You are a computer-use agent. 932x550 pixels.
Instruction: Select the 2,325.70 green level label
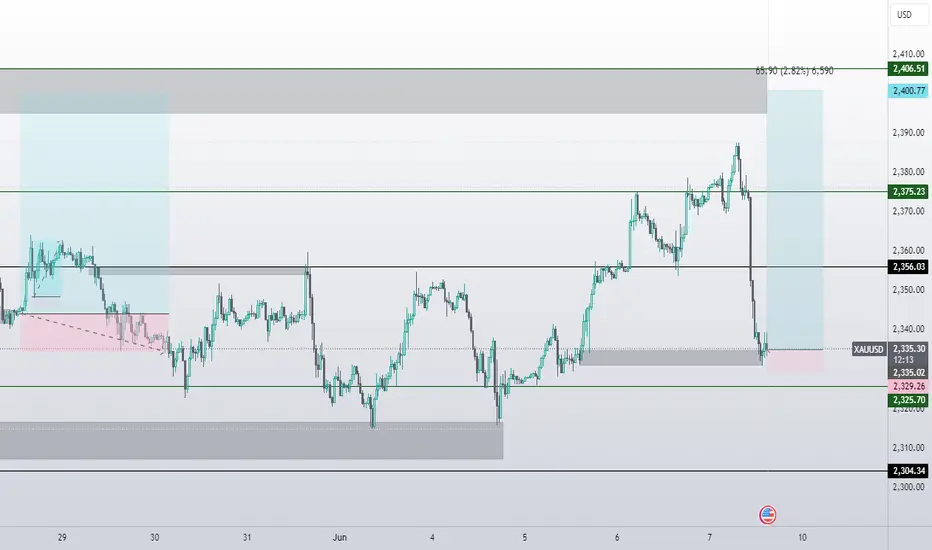pyautogui.click(x=908, y=400)
